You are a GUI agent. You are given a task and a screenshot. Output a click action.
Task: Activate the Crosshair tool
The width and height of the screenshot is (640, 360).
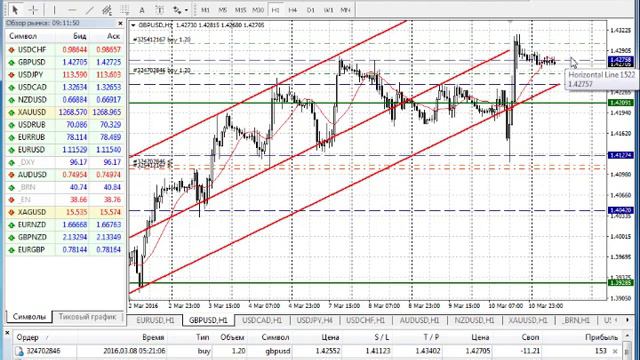(33, 9)
